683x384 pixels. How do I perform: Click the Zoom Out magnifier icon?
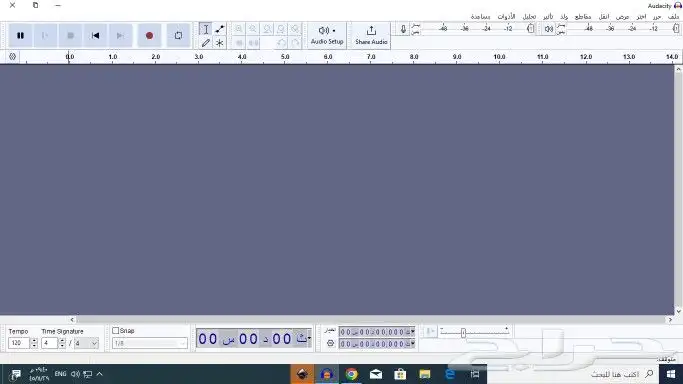click(x=253, y=29)
